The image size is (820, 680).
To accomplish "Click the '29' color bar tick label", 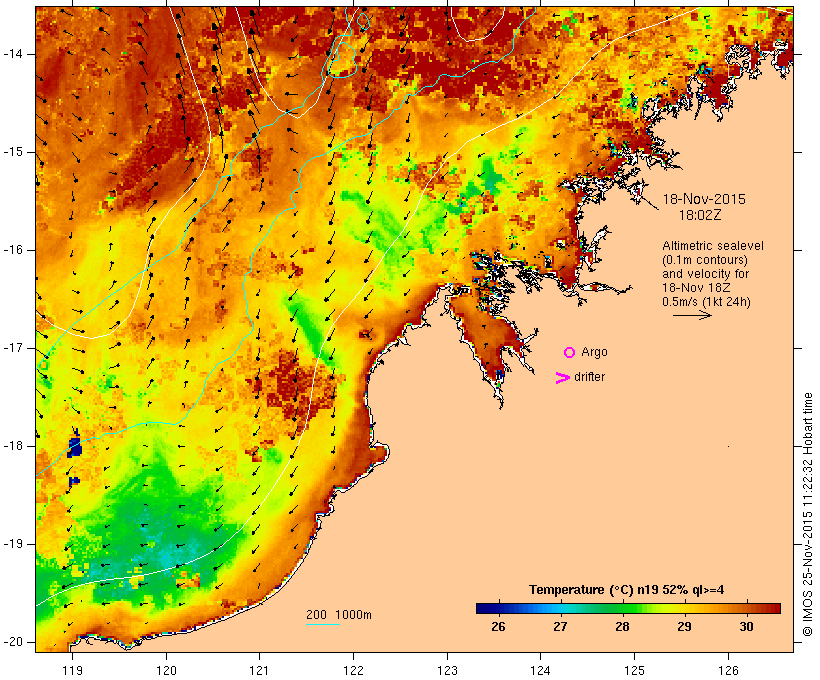I will pos(684,627).
